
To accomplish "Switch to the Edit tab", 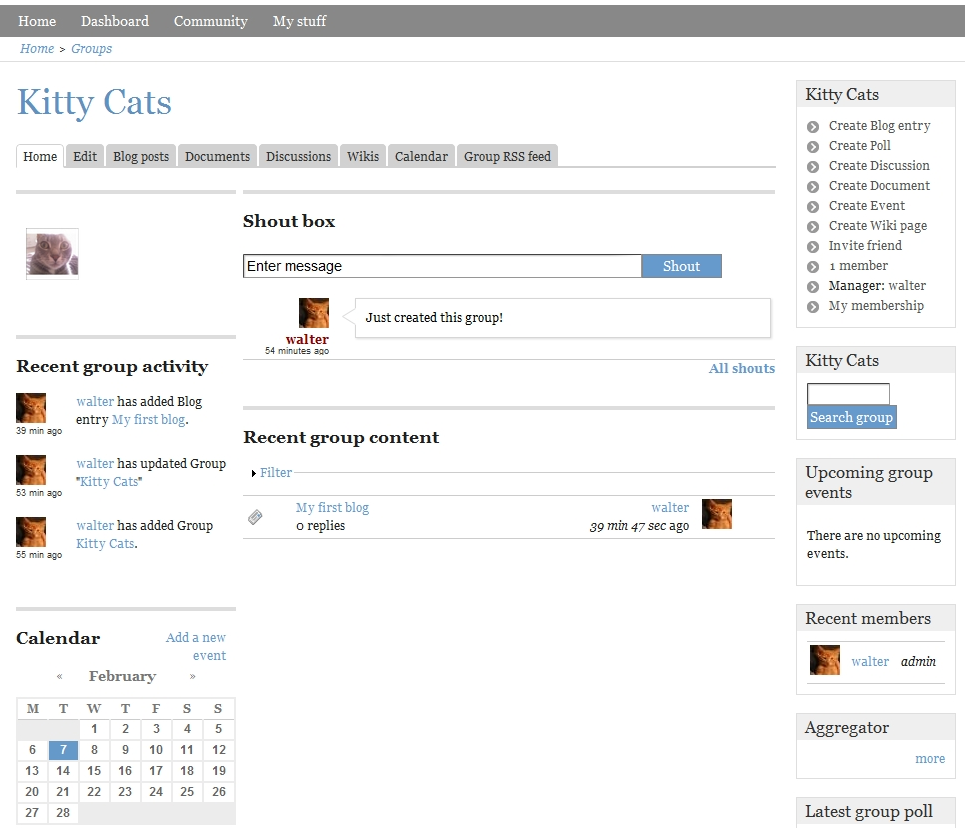I will pyautogui.click(x=85, y=156).
